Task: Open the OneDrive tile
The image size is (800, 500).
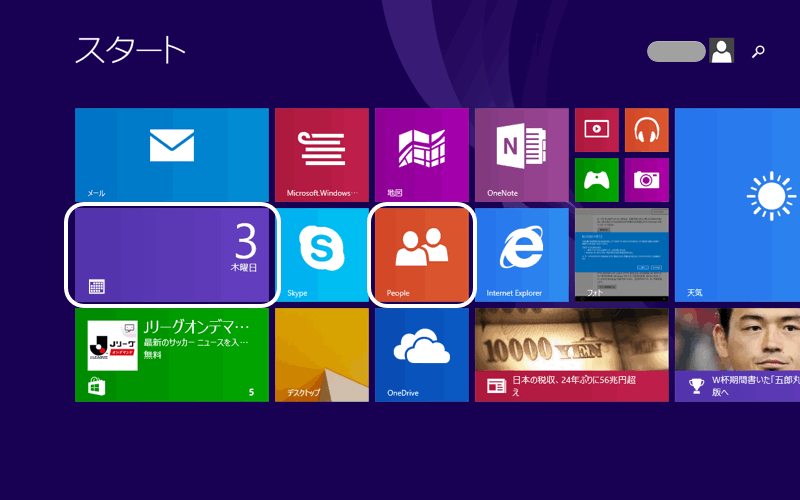Action: click(421, 355)
